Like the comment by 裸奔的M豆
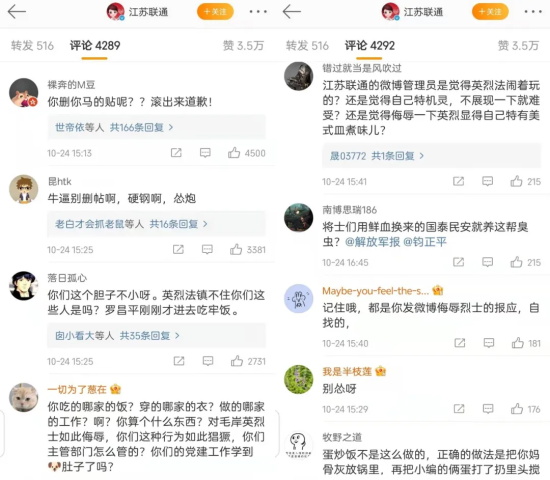 tap(234, 153)
